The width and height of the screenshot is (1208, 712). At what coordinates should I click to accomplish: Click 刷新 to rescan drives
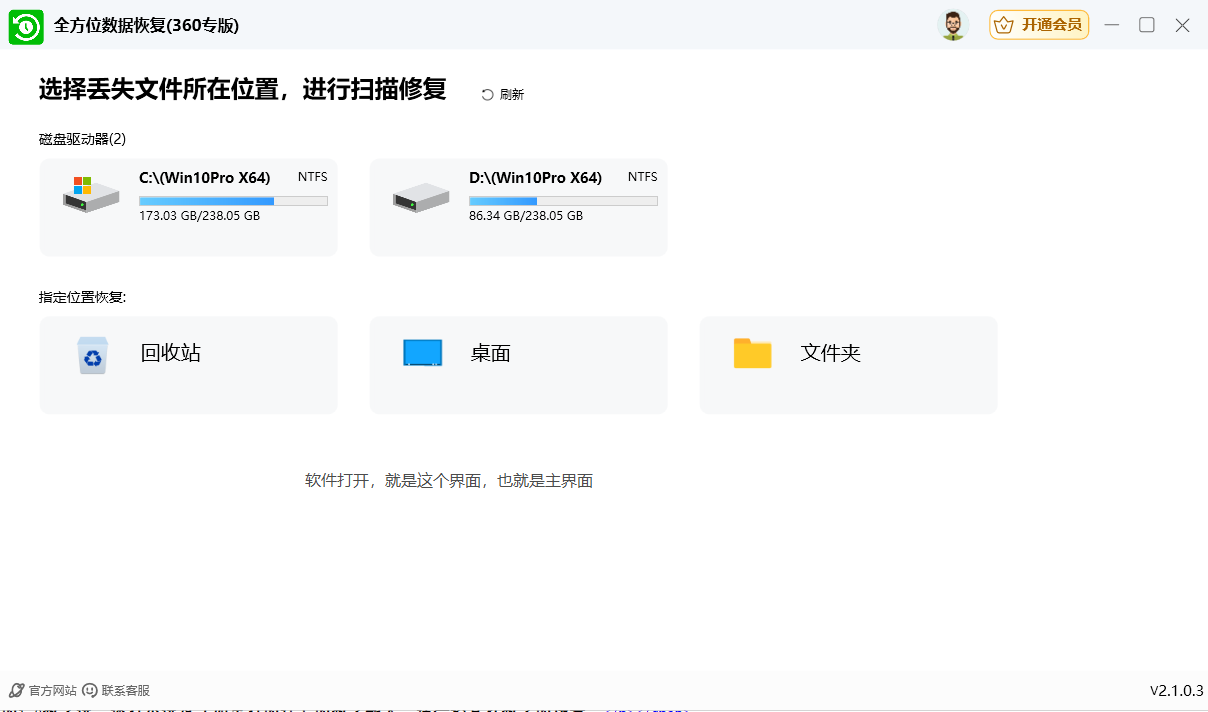point(510,93)
